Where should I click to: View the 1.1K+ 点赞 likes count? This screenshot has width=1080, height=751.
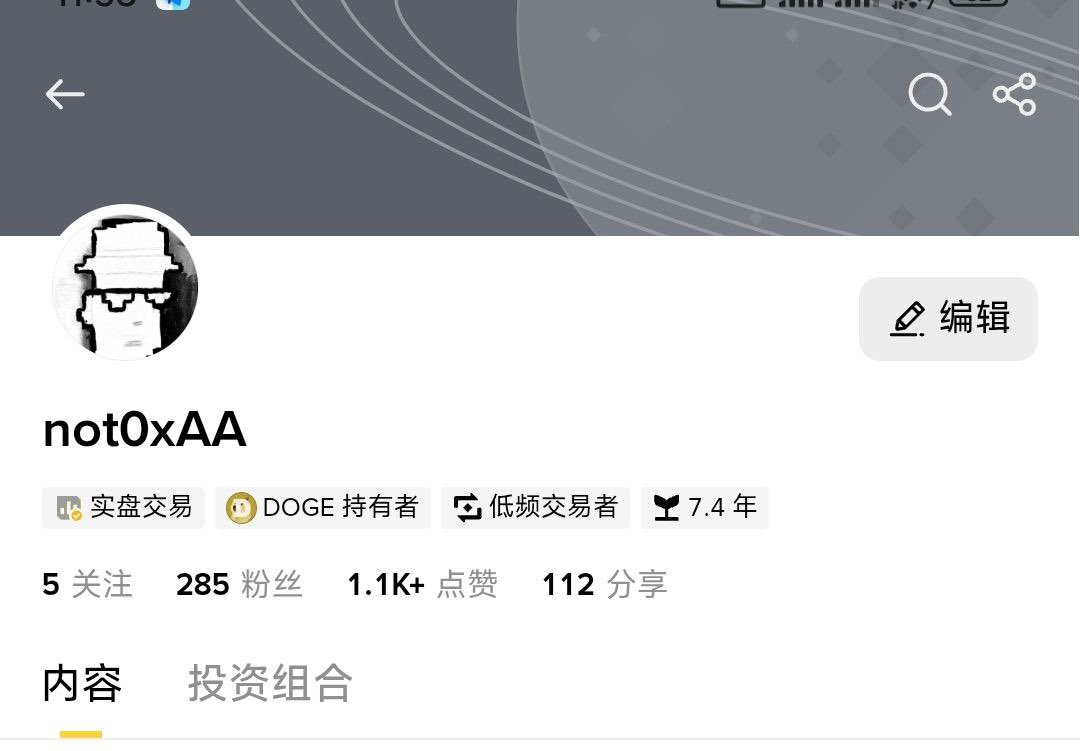point(422,584)
